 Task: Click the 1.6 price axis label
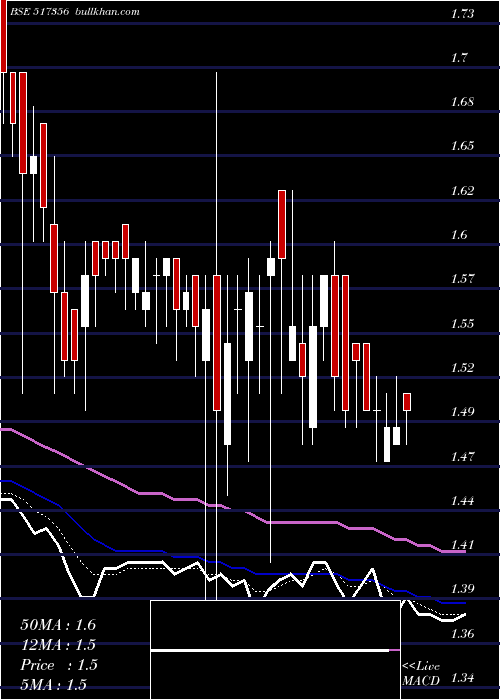click(x=459, y=235)
